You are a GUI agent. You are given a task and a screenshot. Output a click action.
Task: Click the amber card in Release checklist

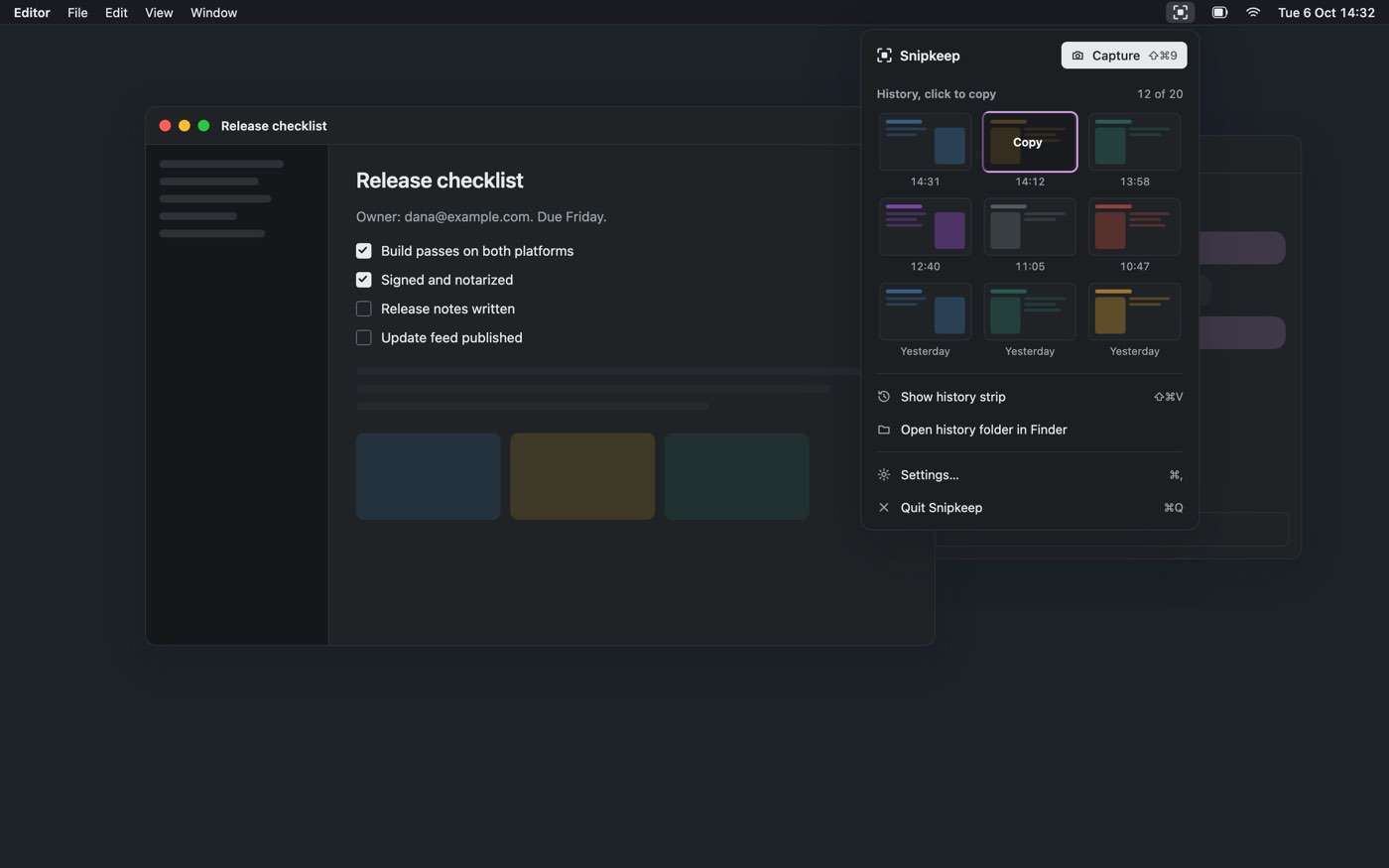pos(582,476)
